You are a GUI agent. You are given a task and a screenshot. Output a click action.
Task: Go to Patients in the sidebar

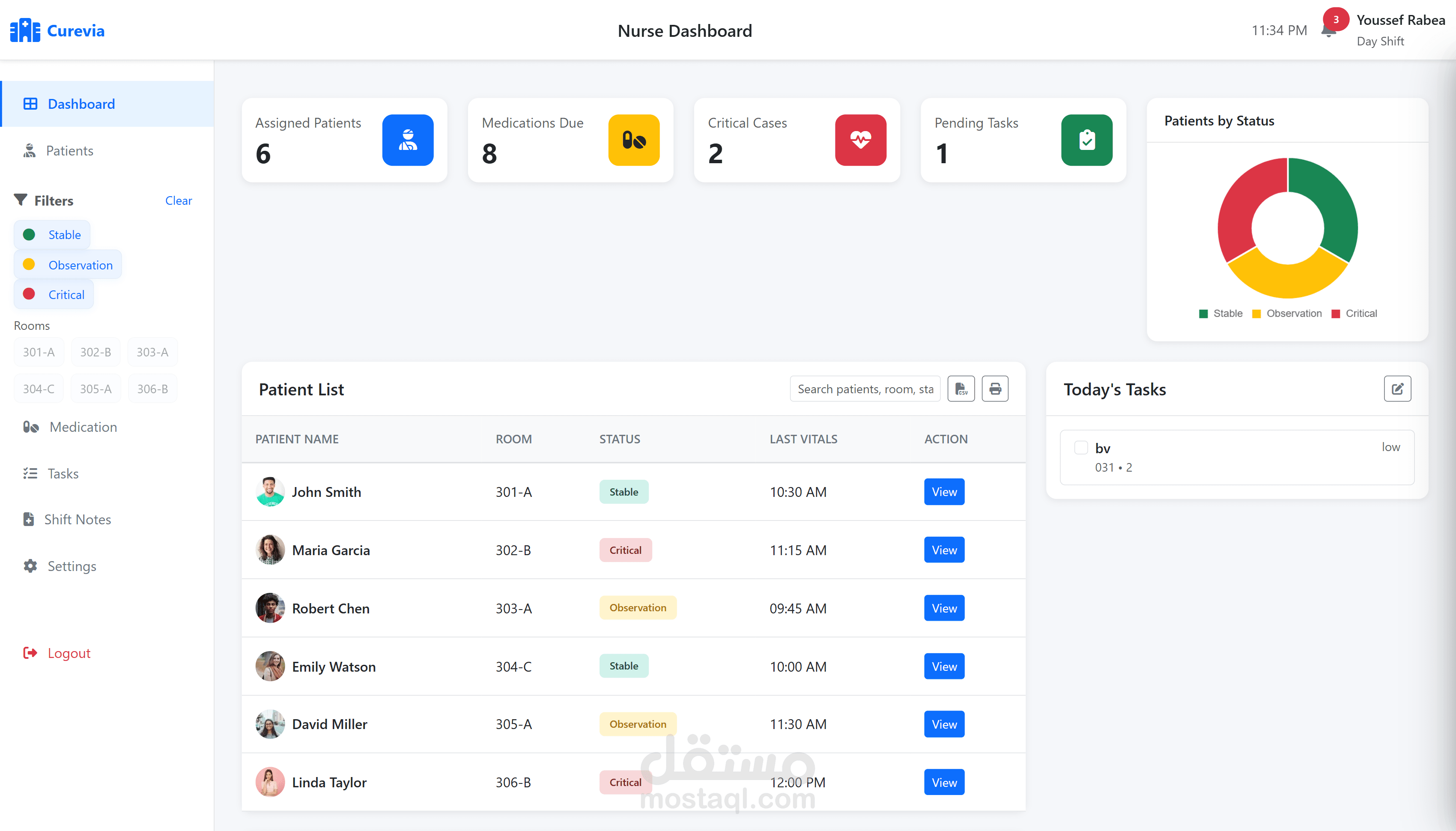(107, 151)
